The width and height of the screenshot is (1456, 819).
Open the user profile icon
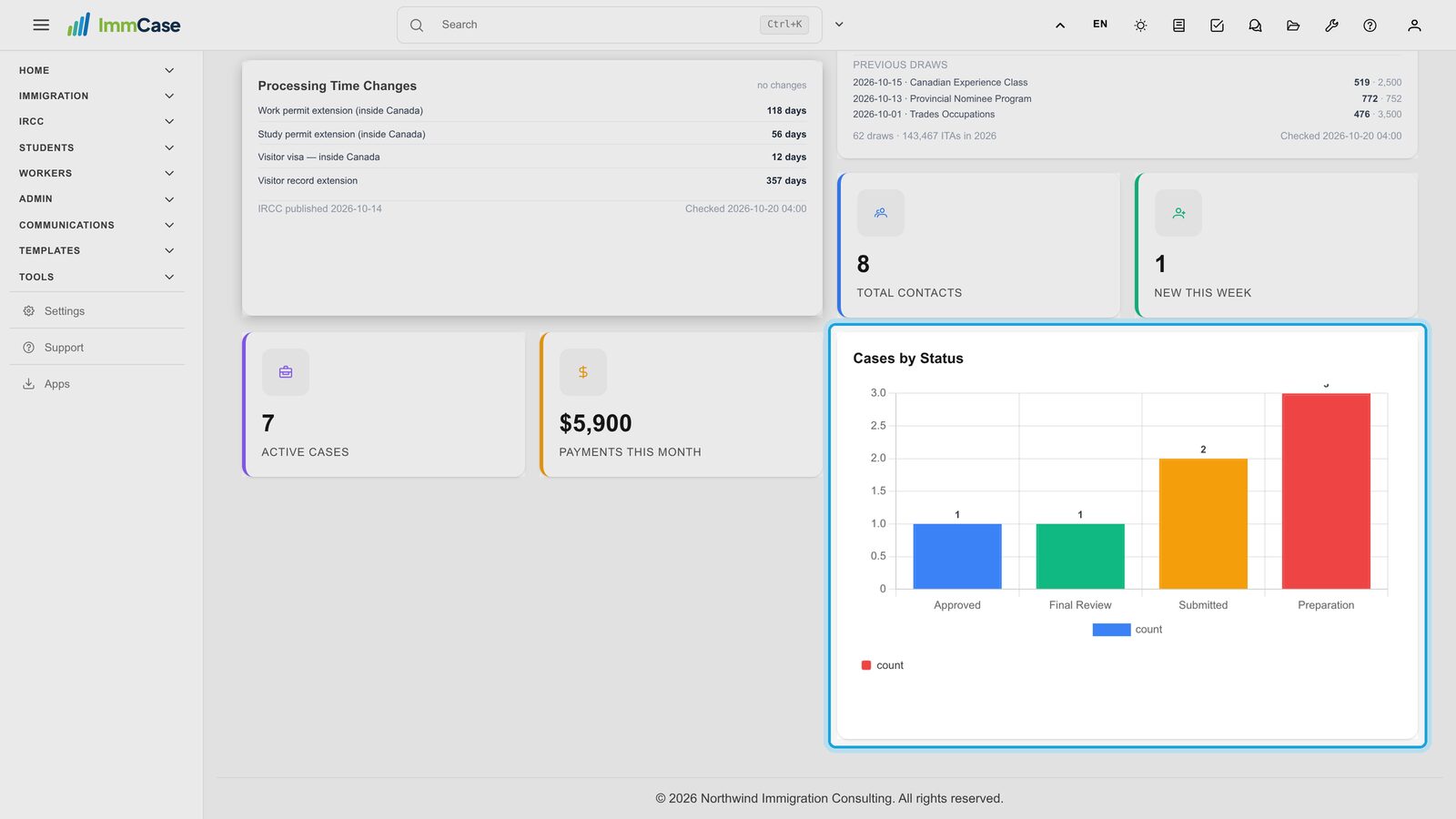pos(1414,25)
